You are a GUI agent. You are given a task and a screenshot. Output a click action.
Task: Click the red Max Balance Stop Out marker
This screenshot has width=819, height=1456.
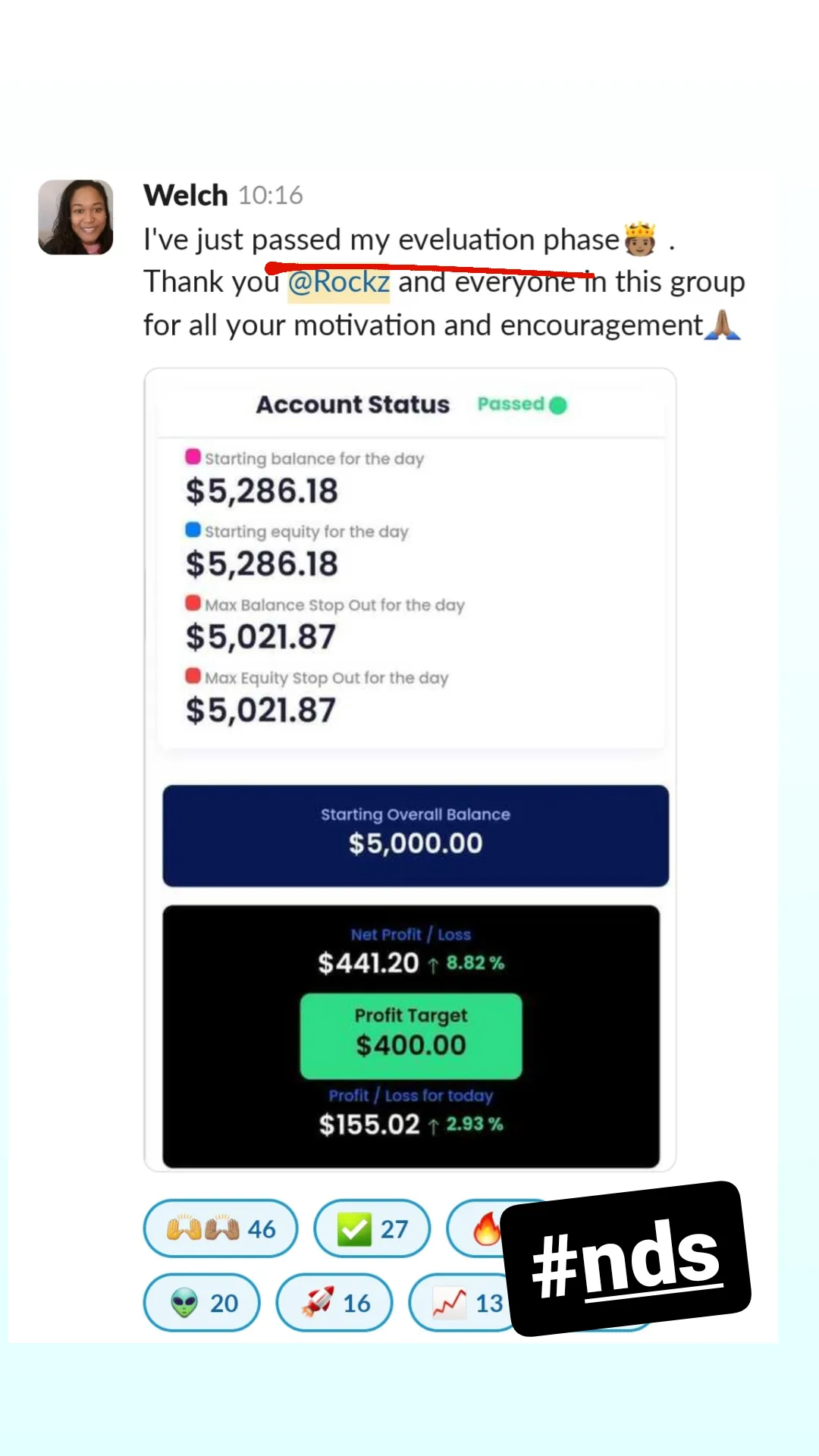[x=193, y=603]
